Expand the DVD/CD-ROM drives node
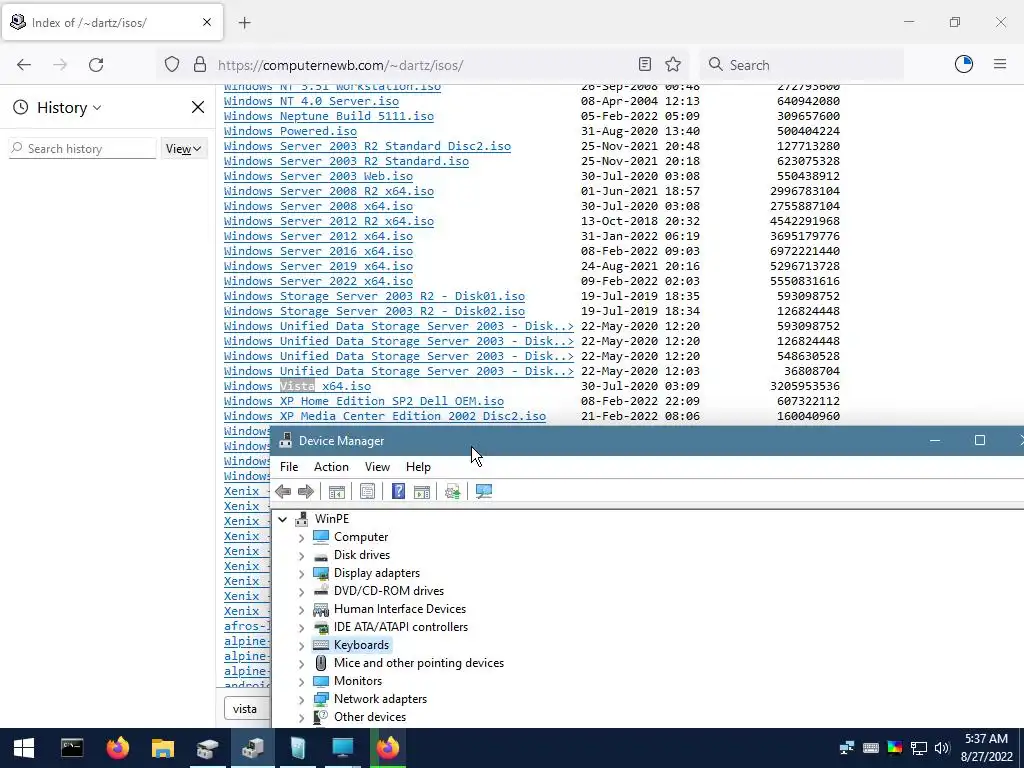This screenshot has width=1024, height=768. (301, 592)
